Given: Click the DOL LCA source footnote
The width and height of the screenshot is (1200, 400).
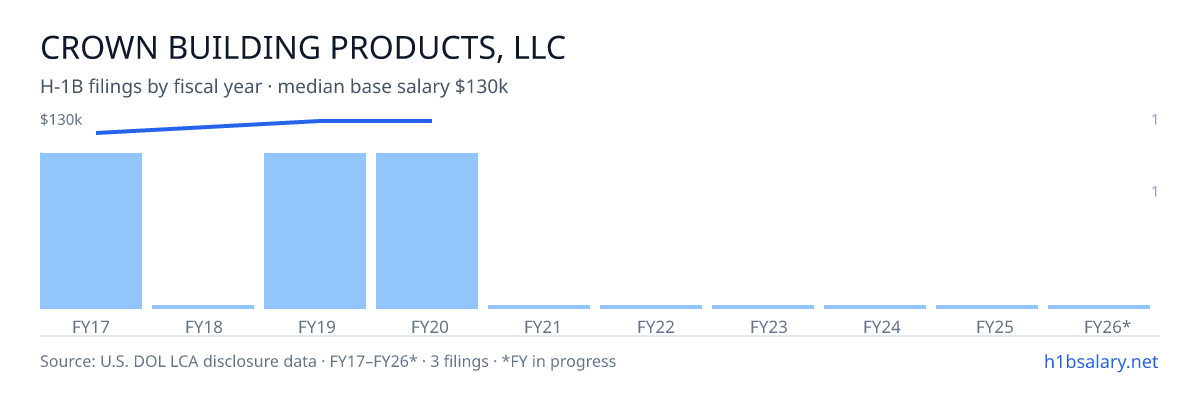Looking at the screenshot, I should coord(328,361).
